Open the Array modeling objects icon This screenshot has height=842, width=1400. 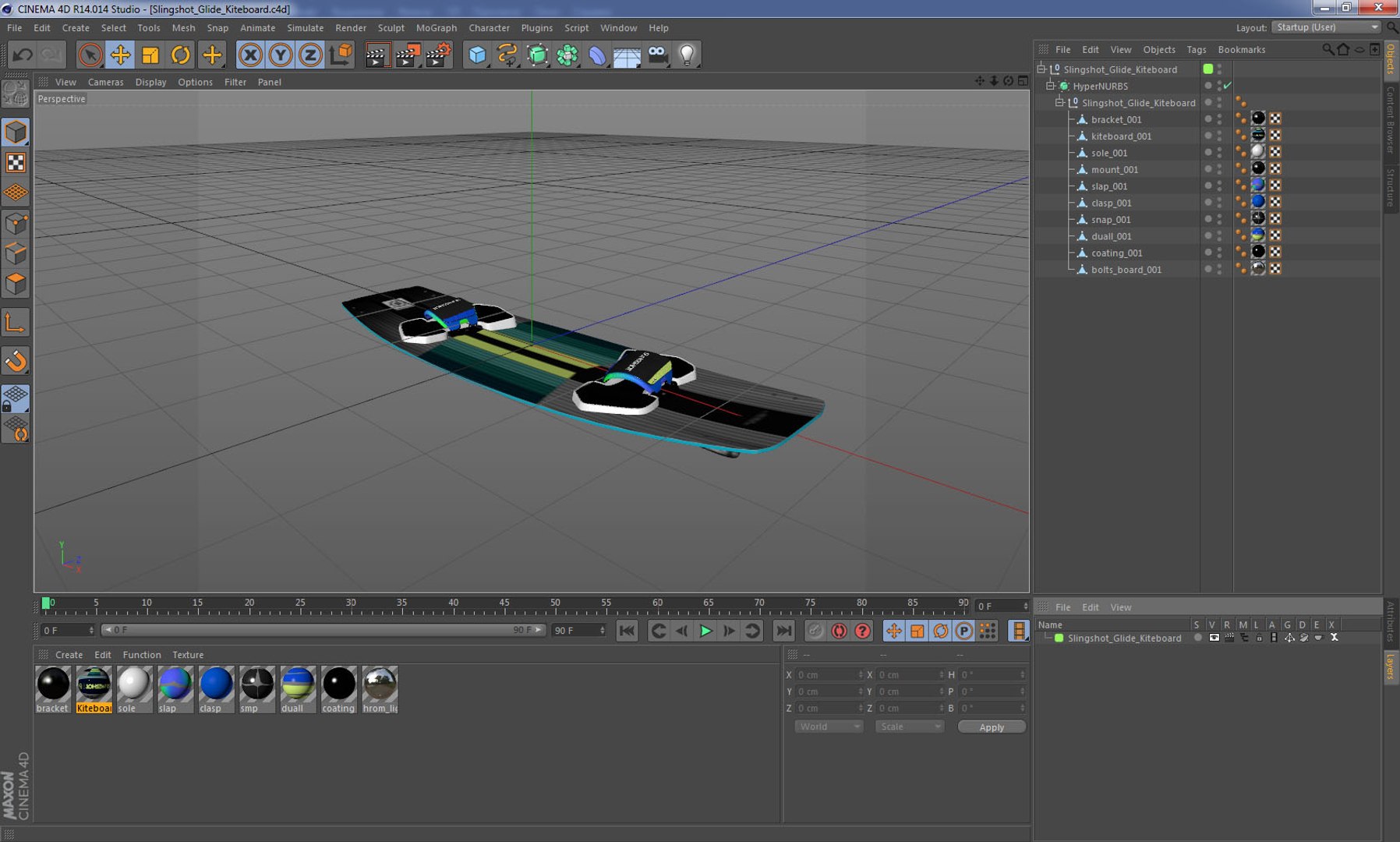tap(567, 55)
